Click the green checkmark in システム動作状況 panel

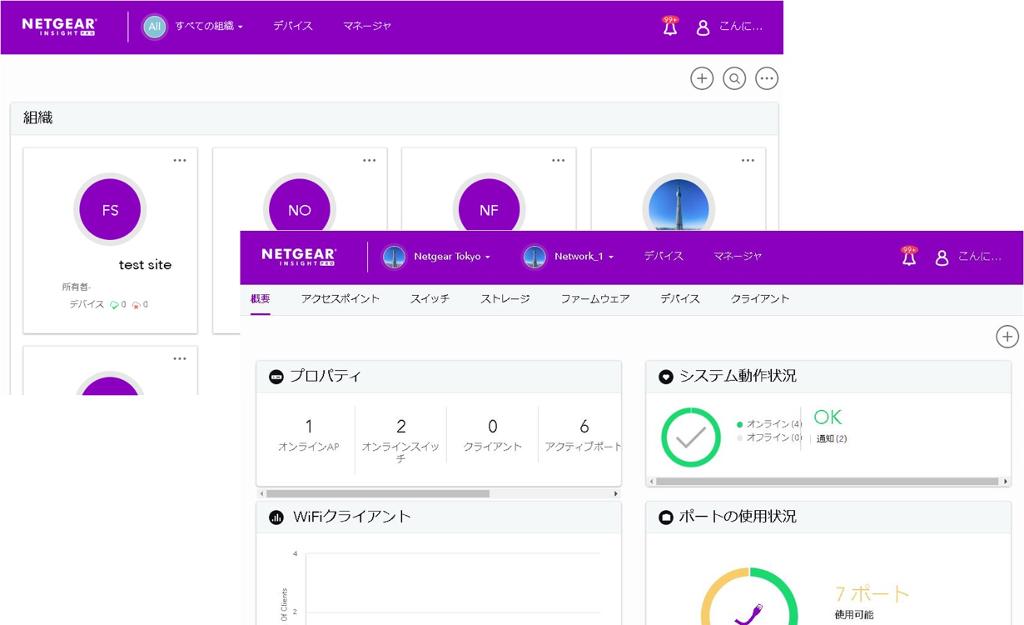point(689,437)
